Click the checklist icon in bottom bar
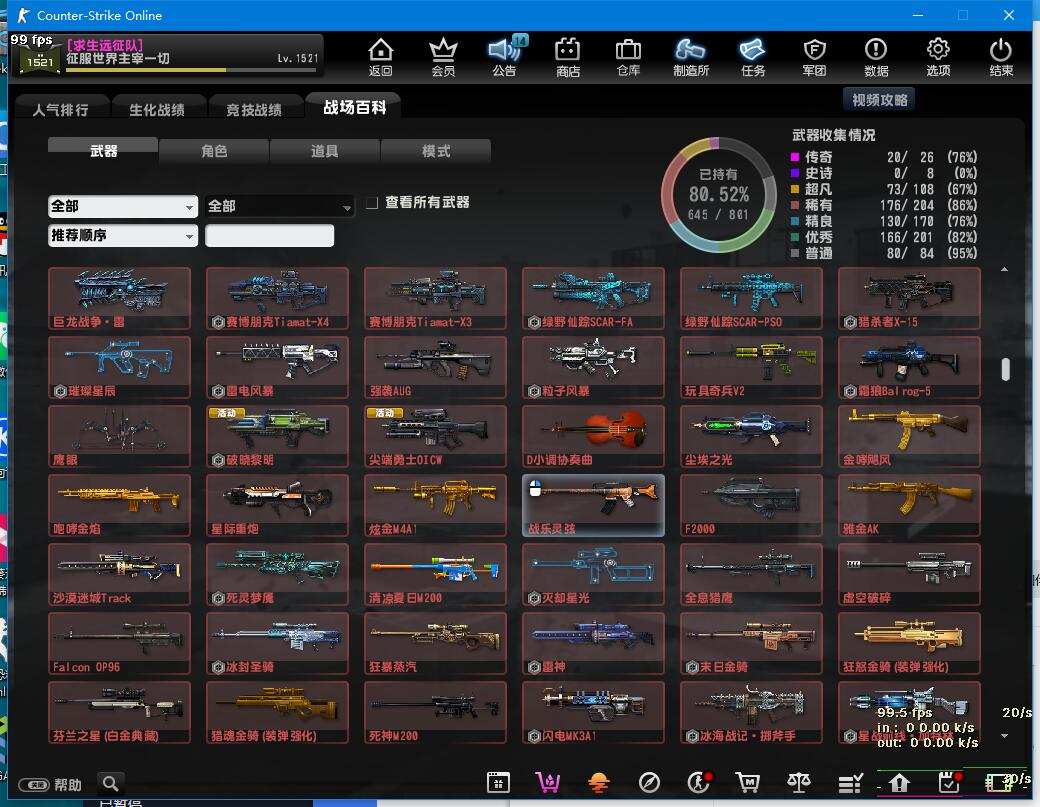The height and width of the screenshot is (807, 1040). (850, 783)
